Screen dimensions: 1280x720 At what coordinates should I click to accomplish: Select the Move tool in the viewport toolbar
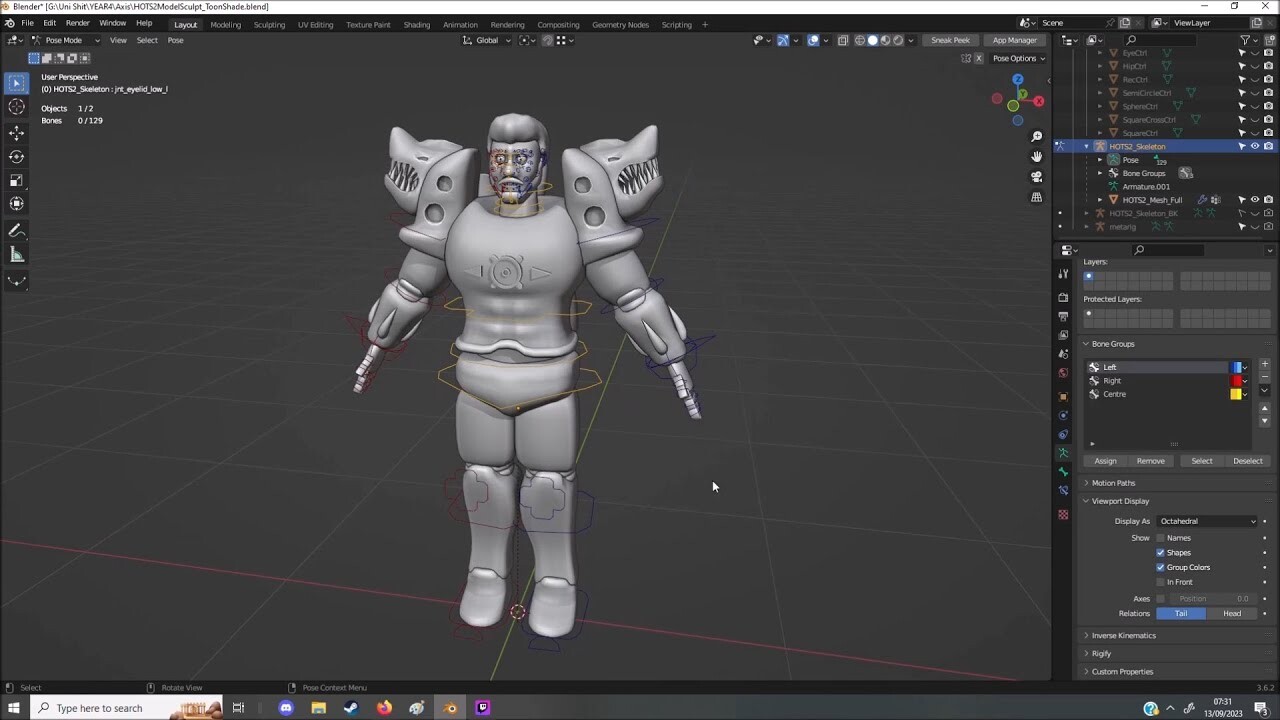pos(16,133)
